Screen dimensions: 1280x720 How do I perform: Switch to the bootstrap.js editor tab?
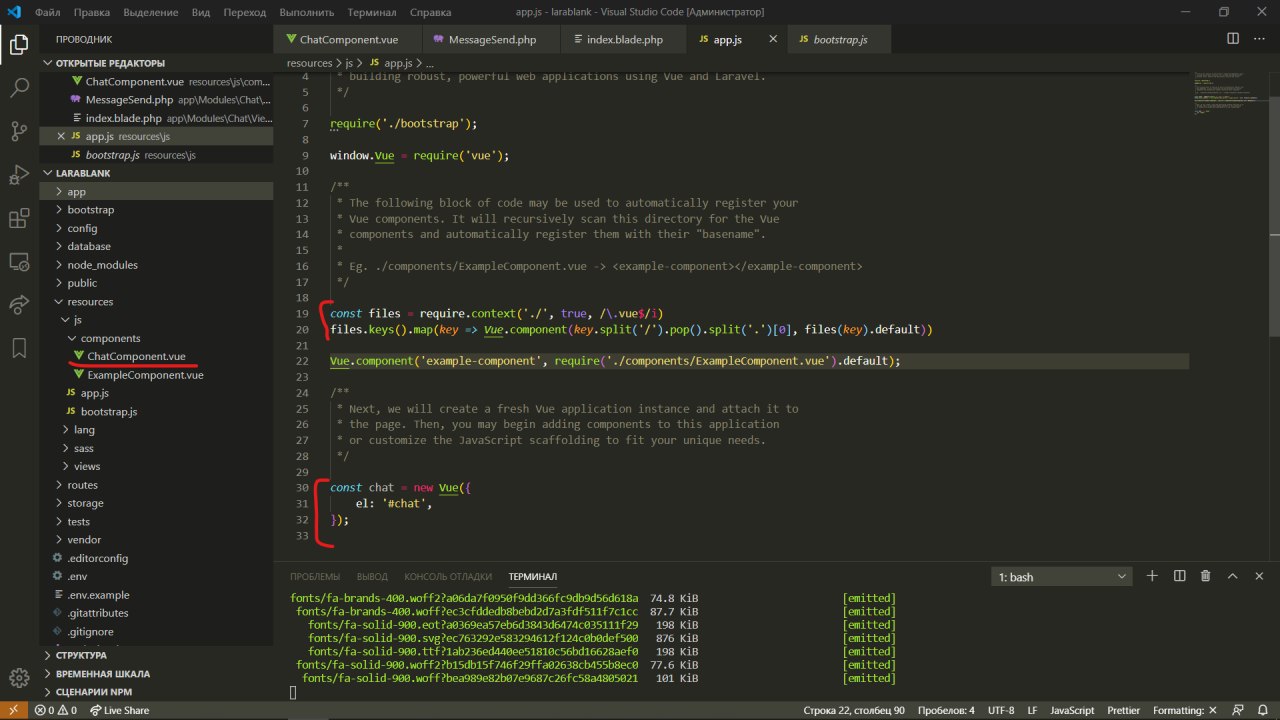[838, 39]
